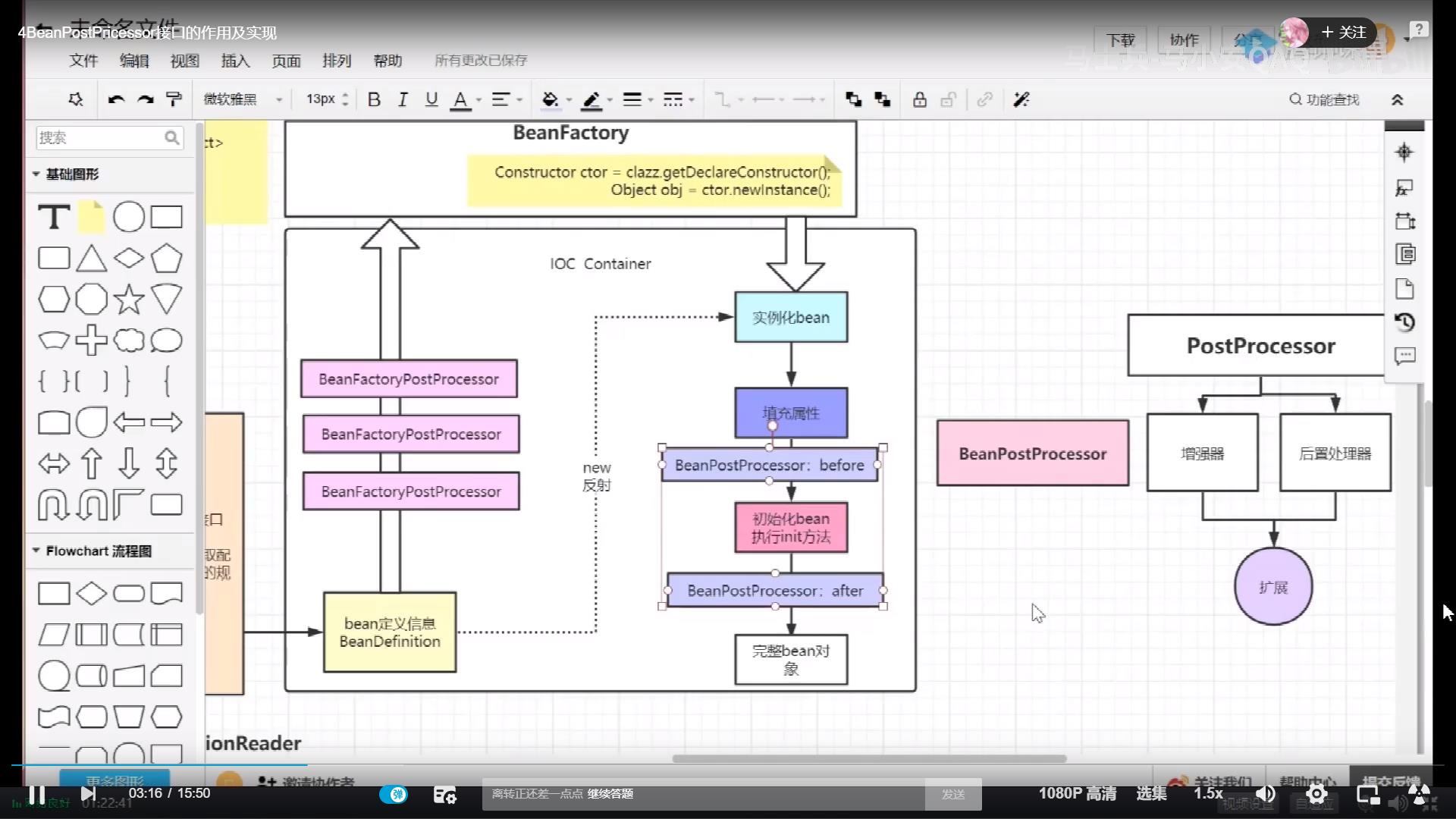This screenshot has width=1456, height=819.
Task: Select the yellow note shape
Action: (91, 217)
